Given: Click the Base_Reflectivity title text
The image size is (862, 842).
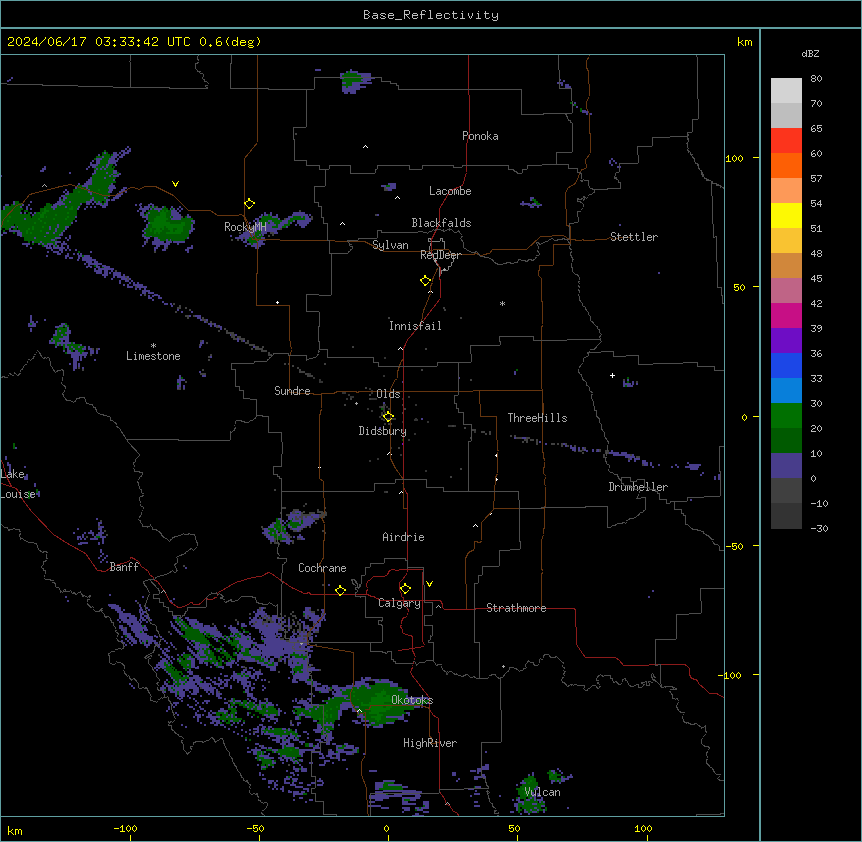Looking at the screenshot, I should (431, 15).
